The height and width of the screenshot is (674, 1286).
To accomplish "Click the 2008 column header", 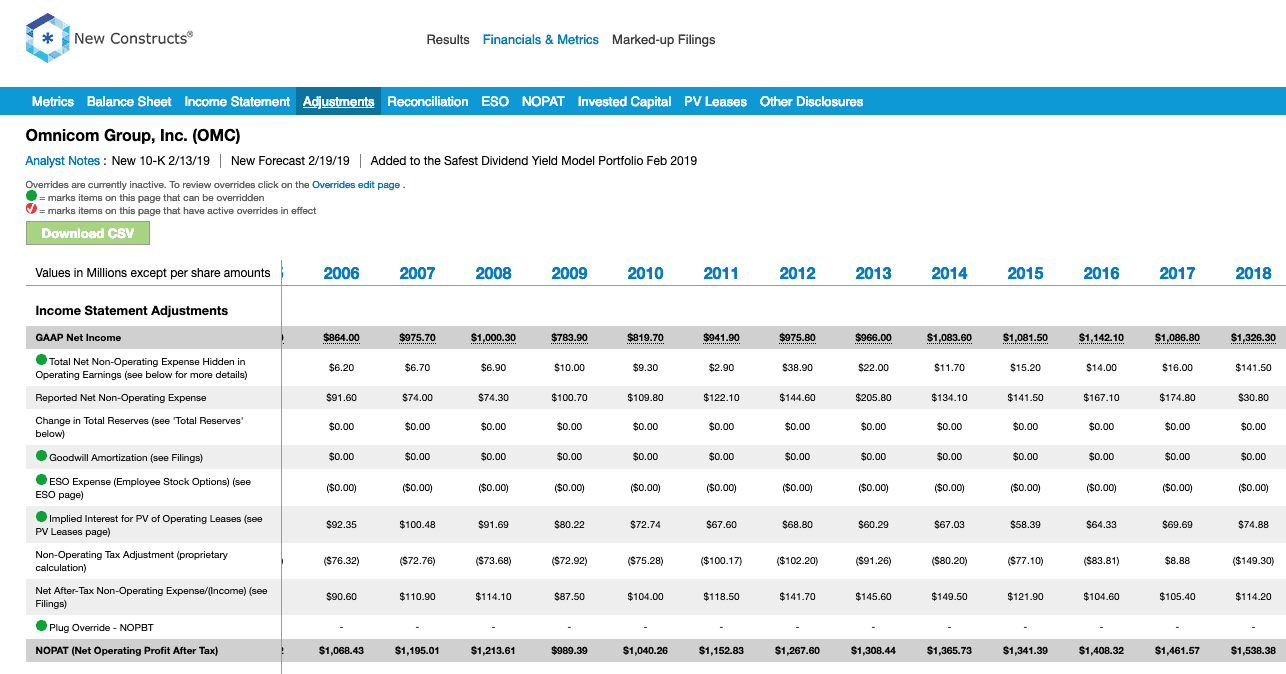I will point(494,273).
